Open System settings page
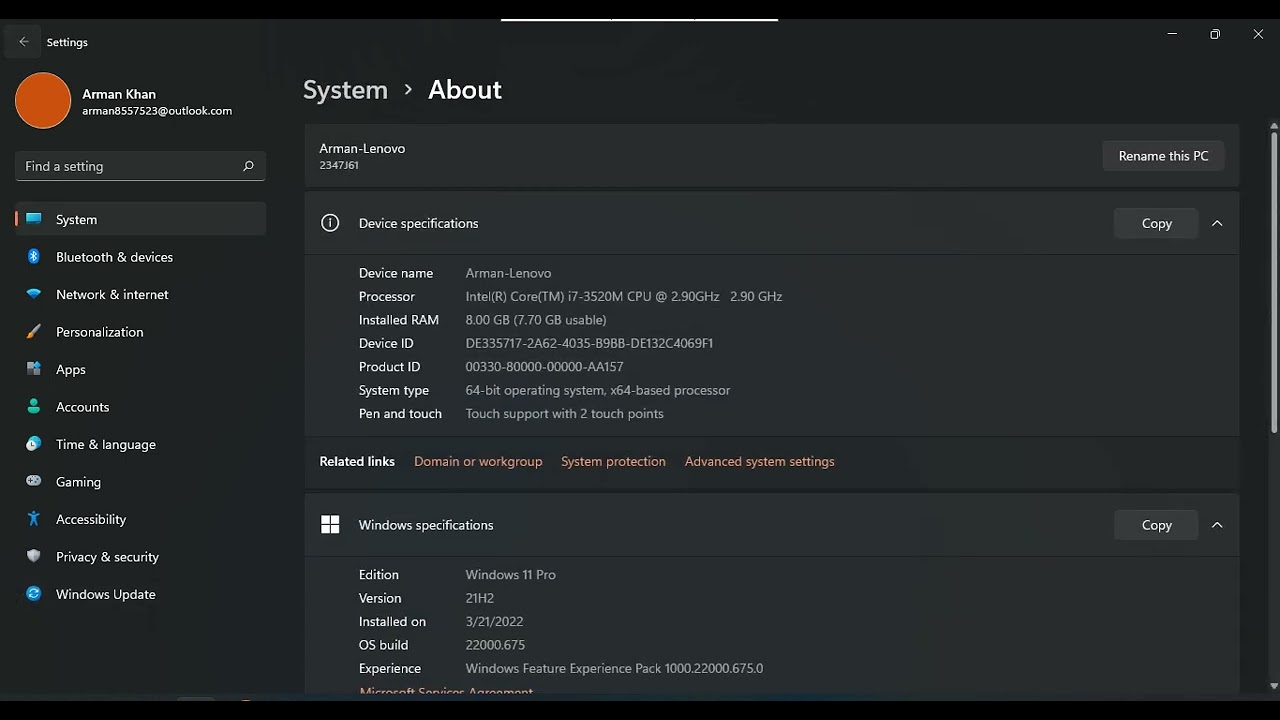The image size is (1280, 720). click(141, 219)
